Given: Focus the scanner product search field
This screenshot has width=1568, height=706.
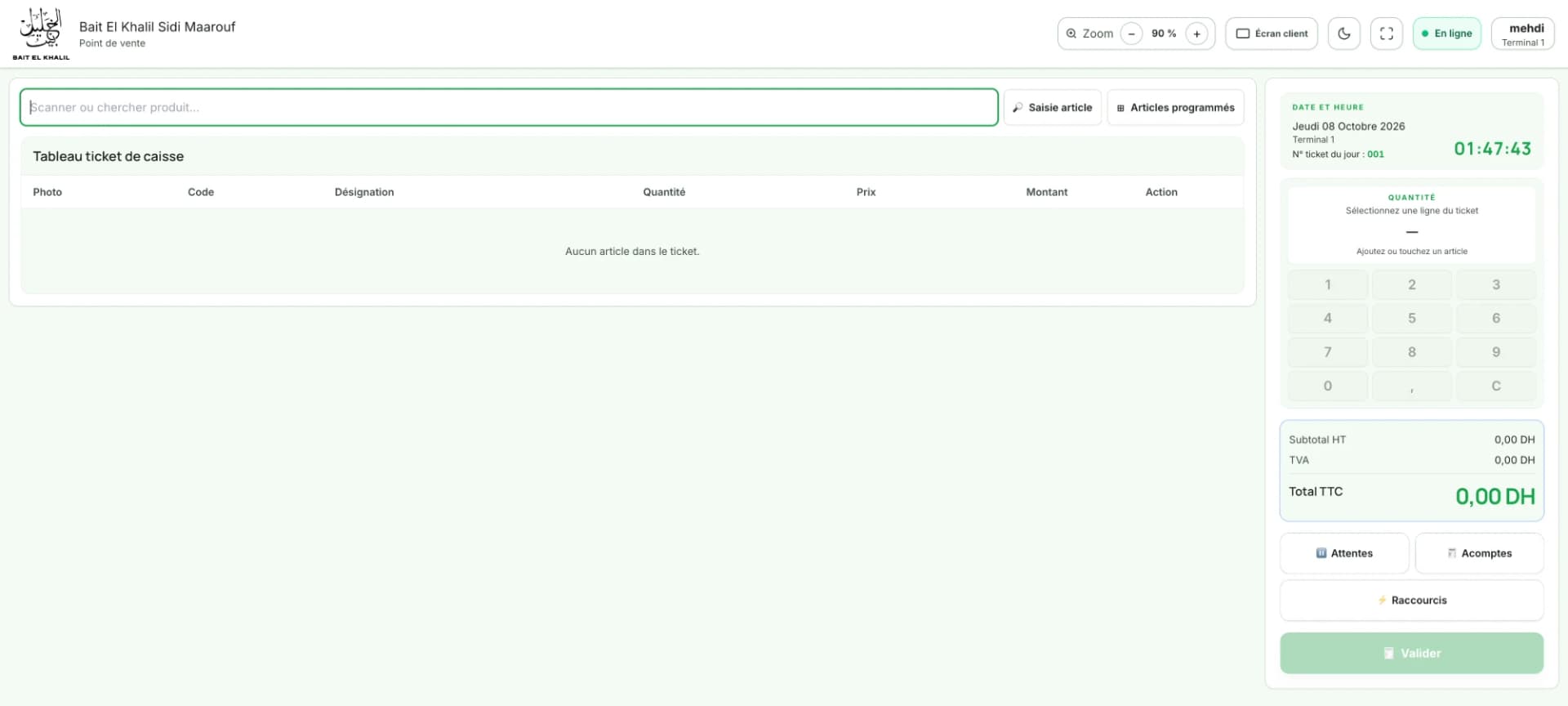Looking at the screenshot, I should [x=509, y=107].
